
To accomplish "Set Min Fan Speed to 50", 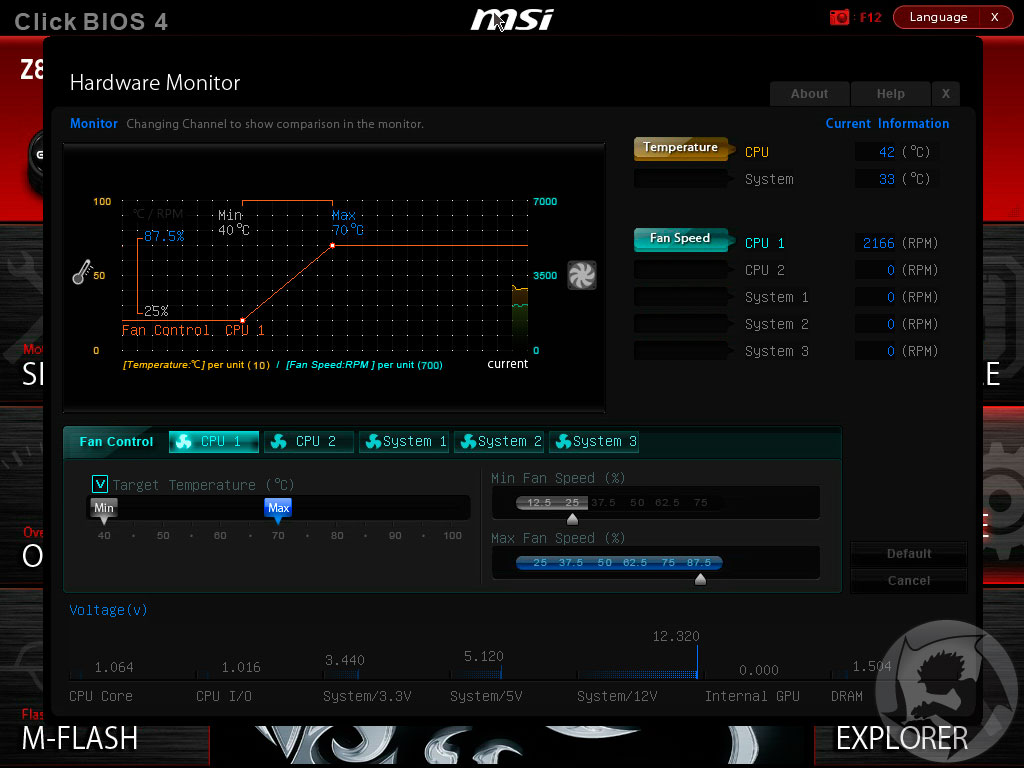I will 637,502.
